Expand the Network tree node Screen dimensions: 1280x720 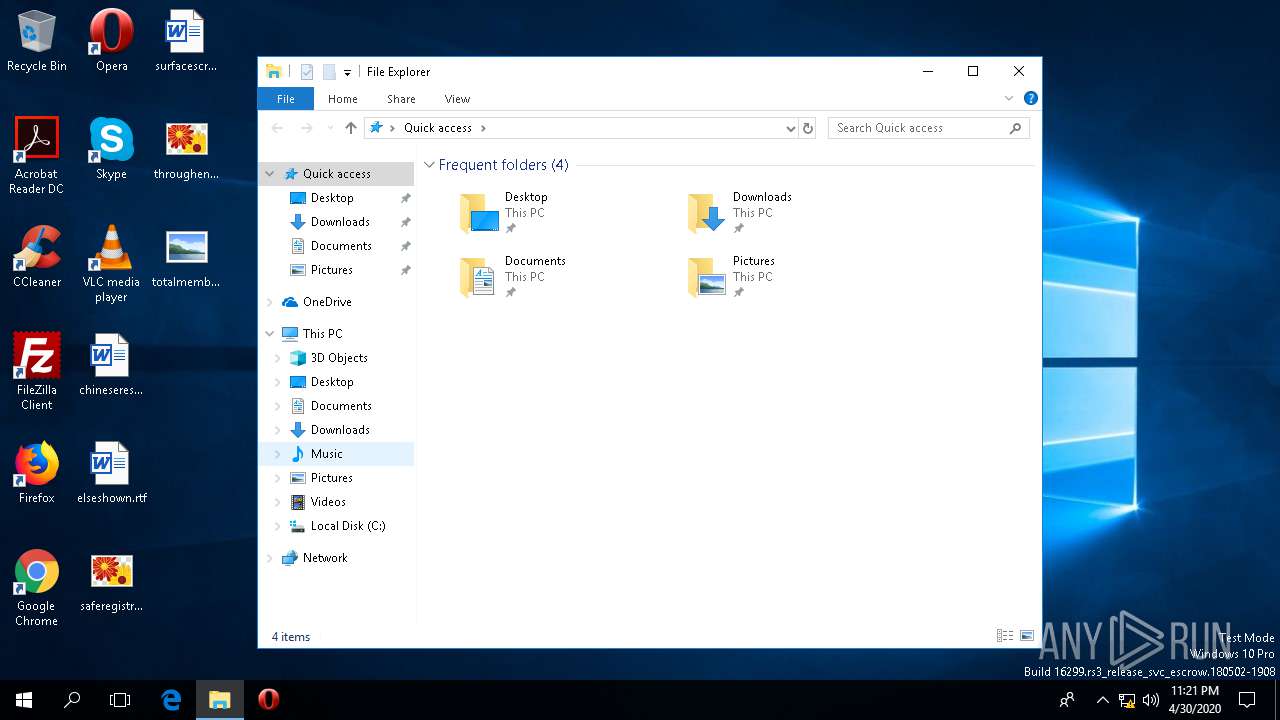coord(269,558)
